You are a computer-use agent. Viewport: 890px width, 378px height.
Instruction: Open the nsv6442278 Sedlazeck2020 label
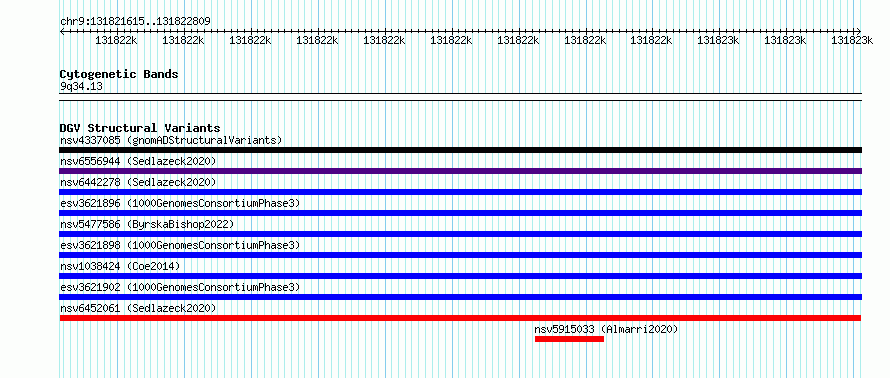tap(138, 182)
